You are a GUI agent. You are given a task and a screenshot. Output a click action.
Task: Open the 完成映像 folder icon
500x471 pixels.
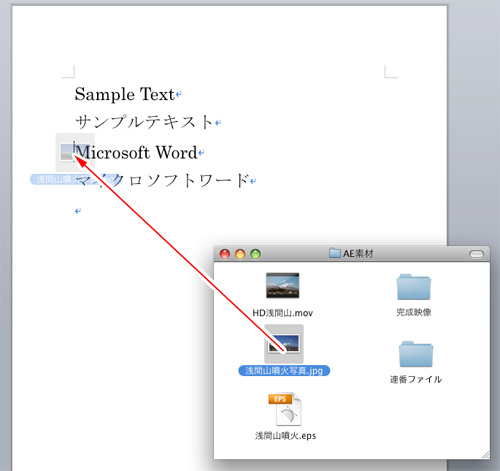point(414,287)
